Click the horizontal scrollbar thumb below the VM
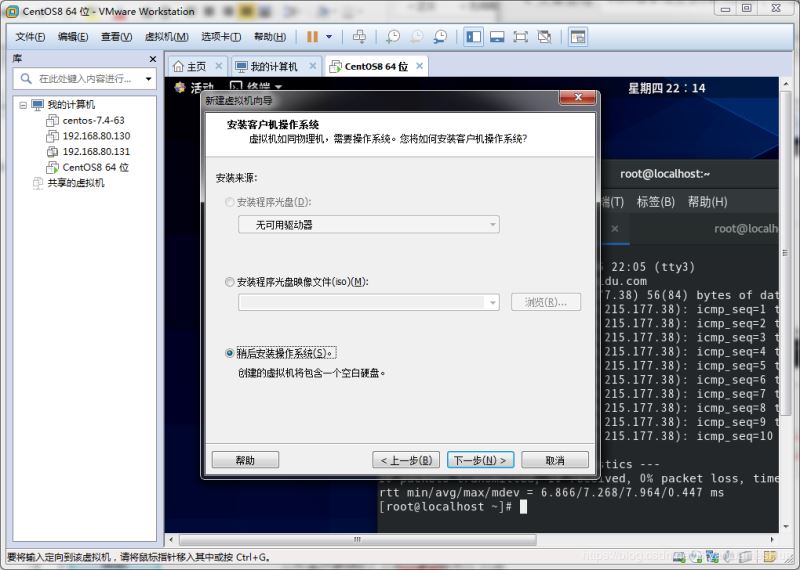This screenshot has width=800, height=570. pos(358,539)
